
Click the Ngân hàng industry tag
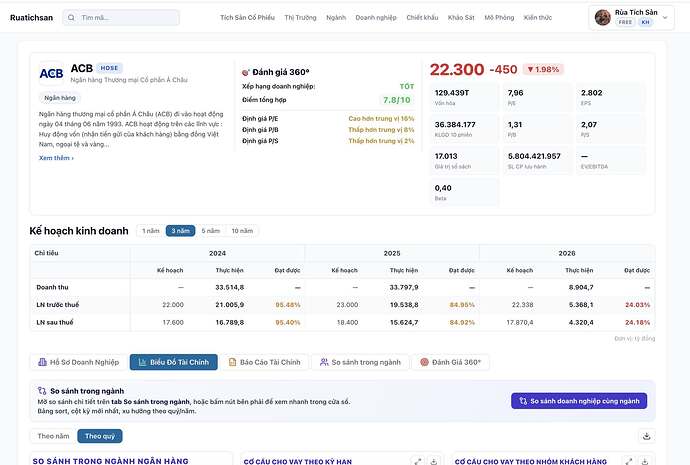tap(60, 98)
